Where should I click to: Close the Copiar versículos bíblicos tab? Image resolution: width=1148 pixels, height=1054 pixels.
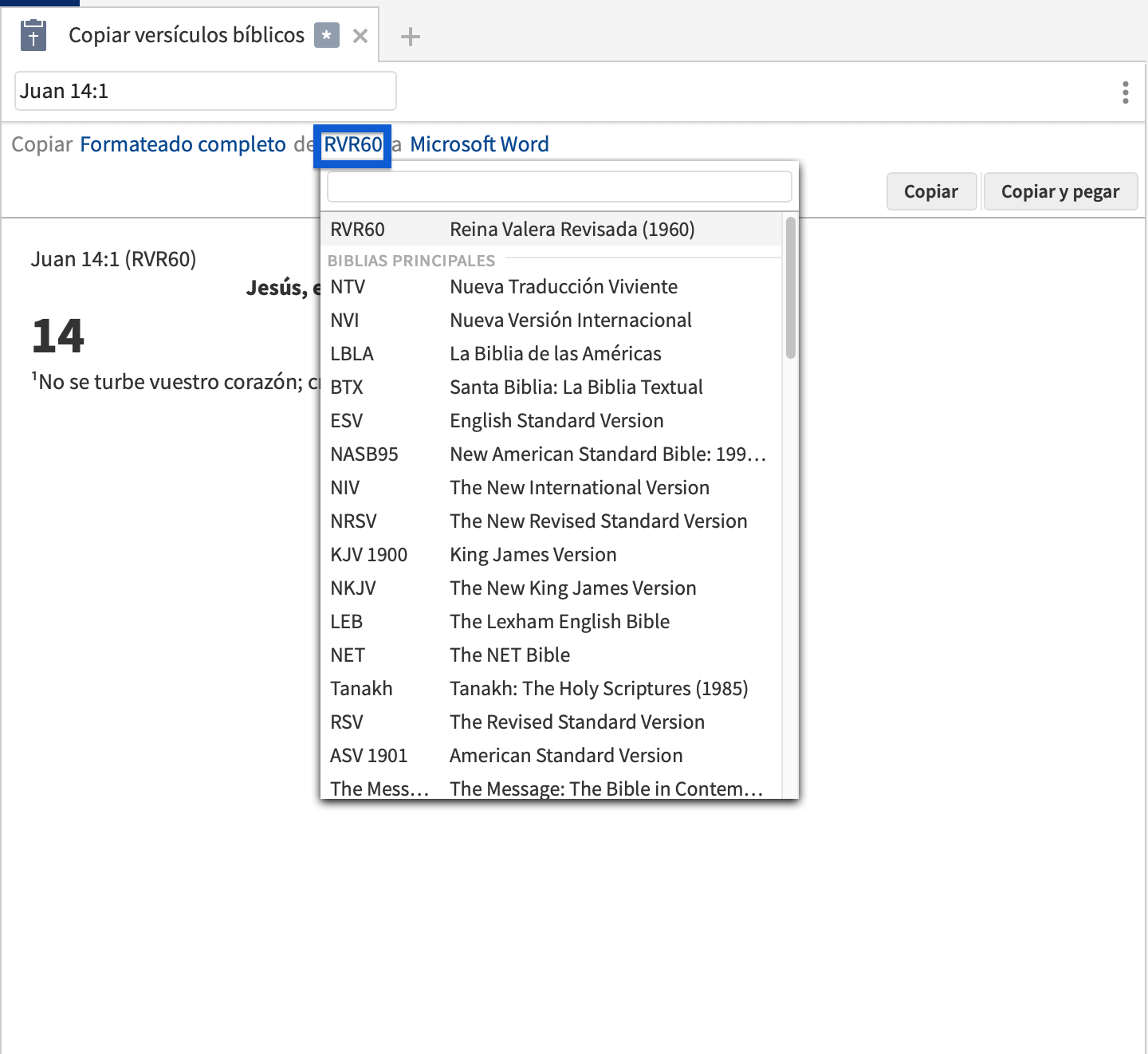(360, 36)
